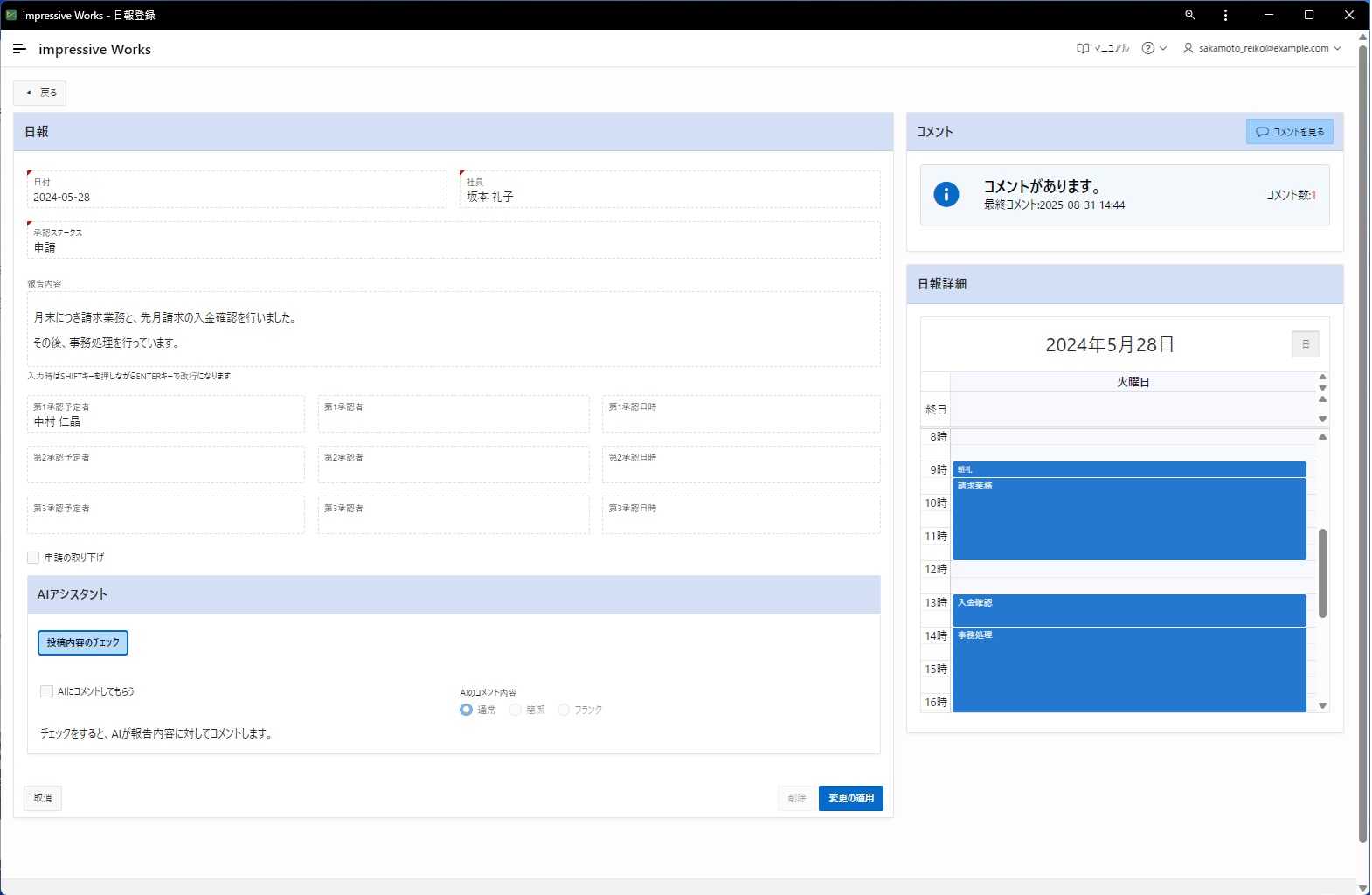Viewport: 1372px width, 895px height.
Task: Click the コメントを見る button
Action: click(x=1289, y=132)
